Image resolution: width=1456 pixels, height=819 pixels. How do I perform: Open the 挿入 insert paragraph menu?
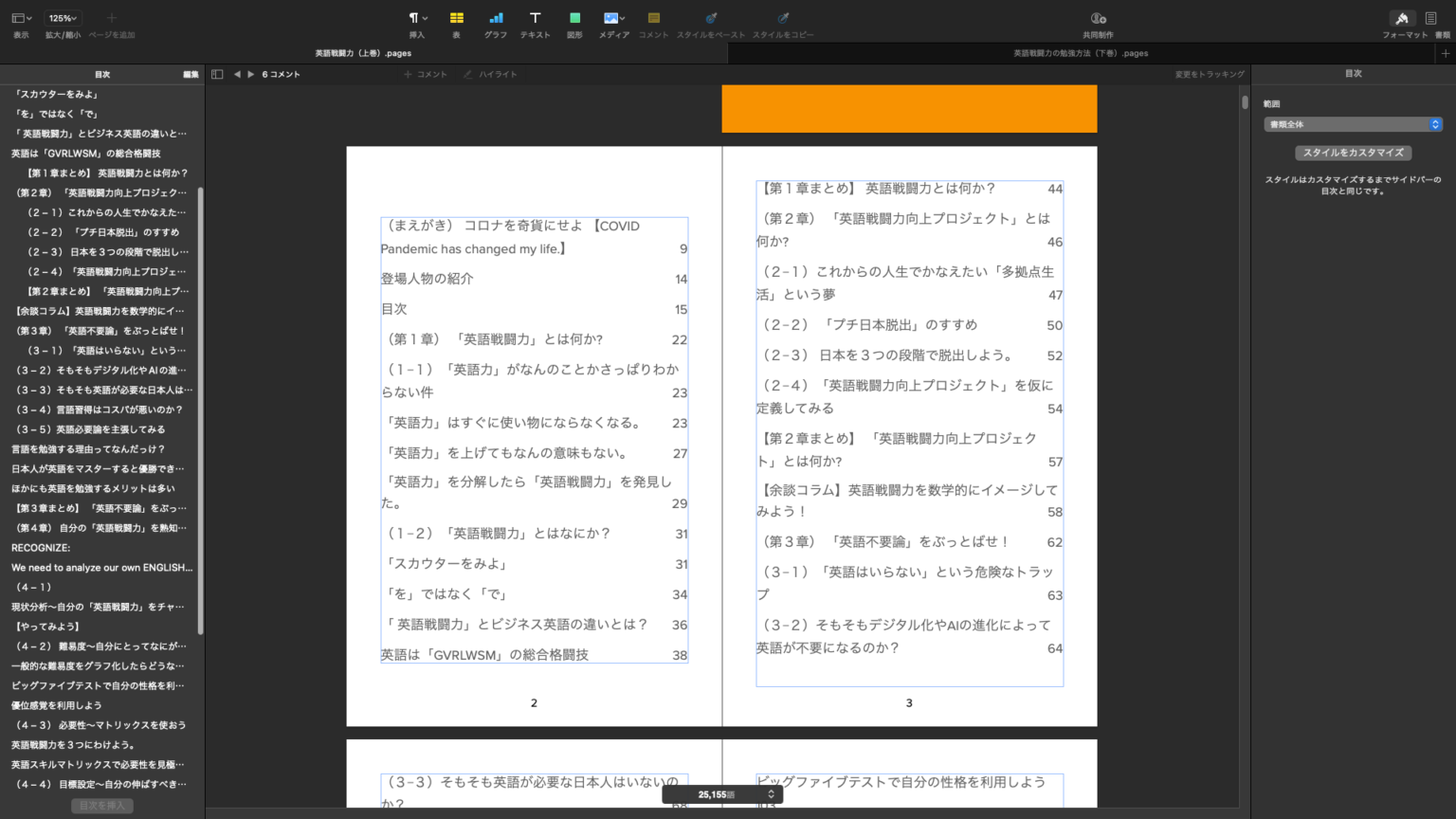[x=417, y=18]
